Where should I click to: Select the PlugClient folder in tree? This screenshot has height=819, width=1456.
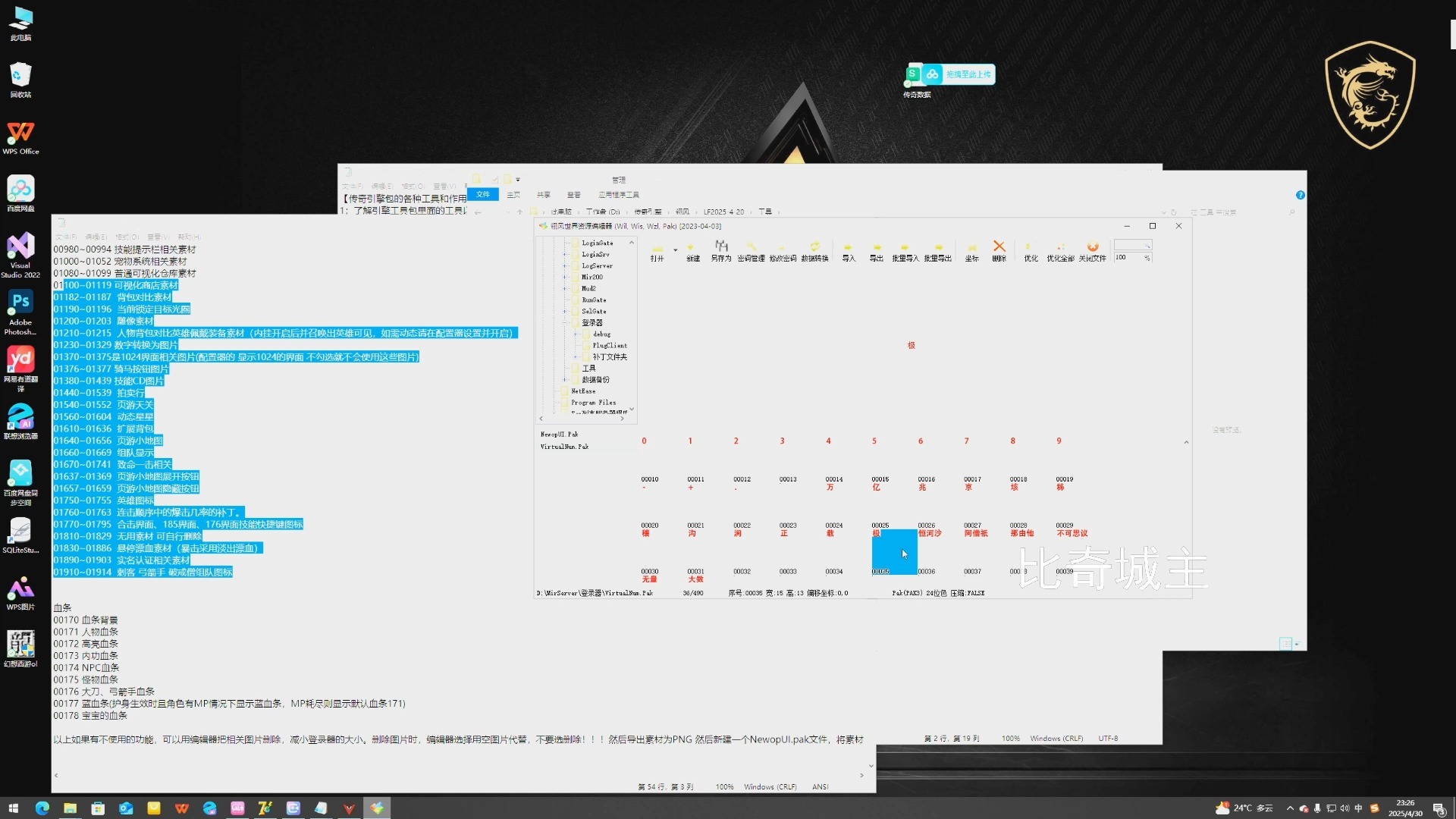point(609,345)
